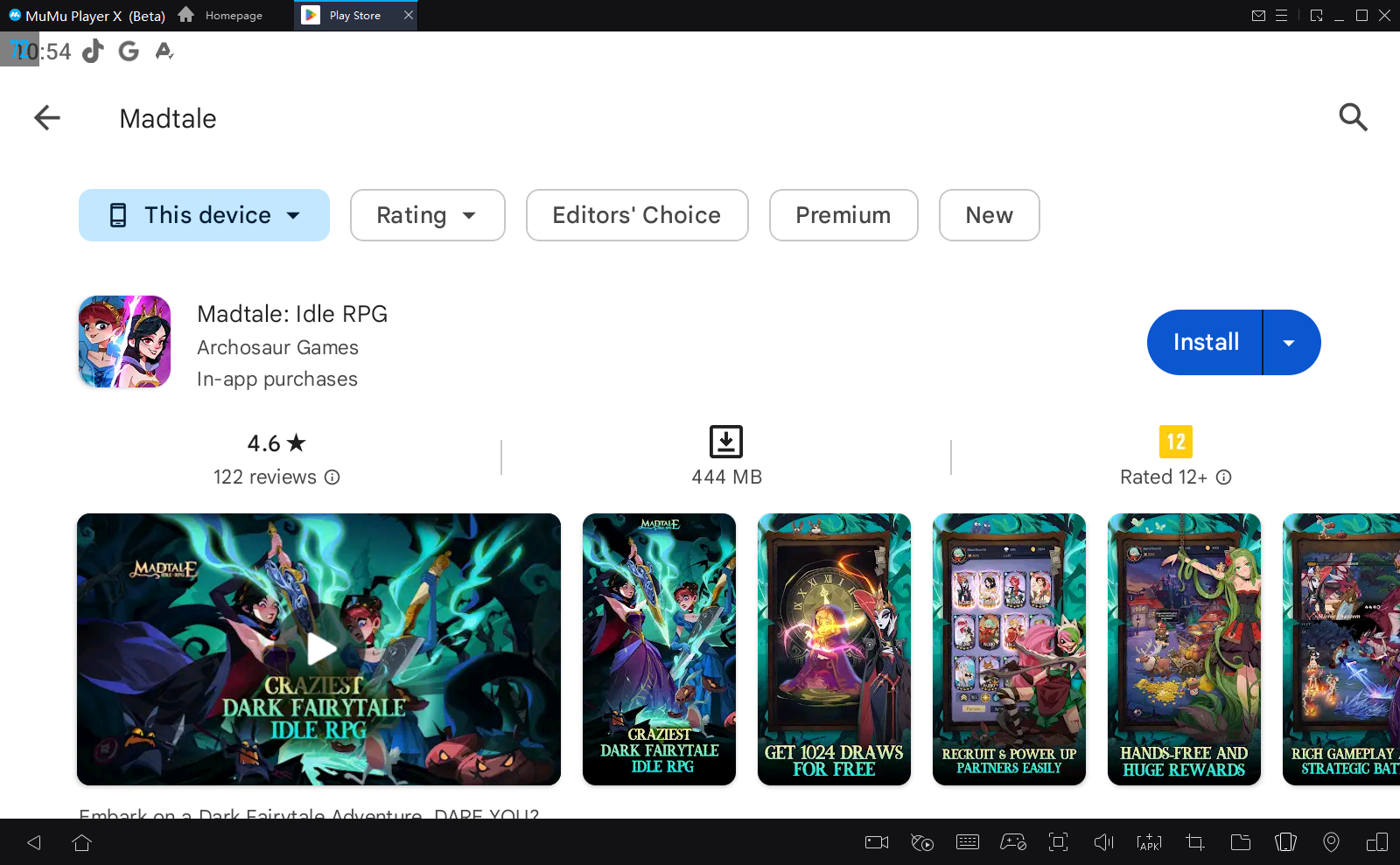1400x865 pixels.
Task: Expand the This device dropdown
Action: (x=204, y=215)
